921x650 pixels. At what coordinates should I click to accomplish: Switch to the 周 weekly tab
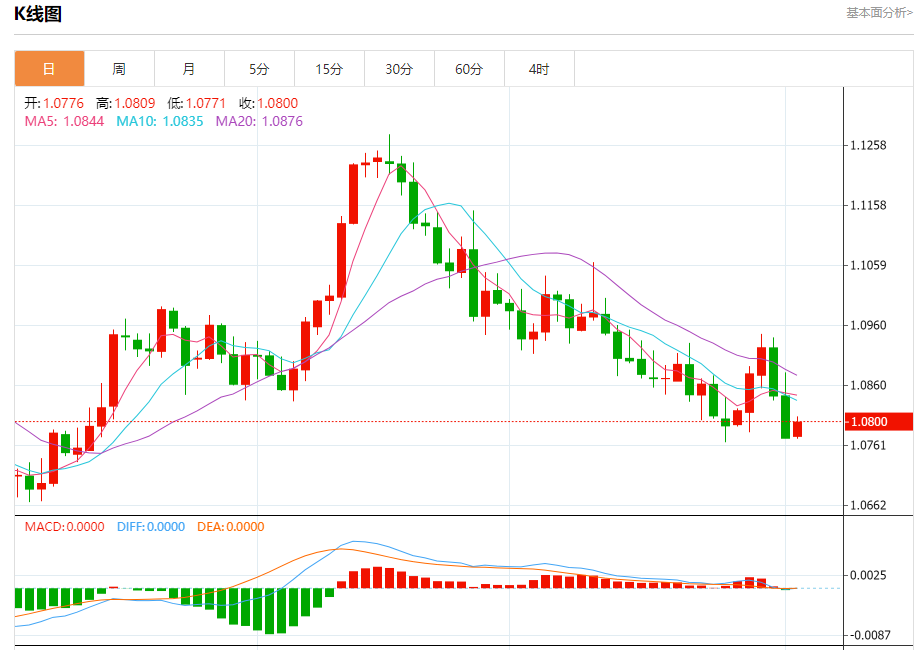click(x=119, y=69)
